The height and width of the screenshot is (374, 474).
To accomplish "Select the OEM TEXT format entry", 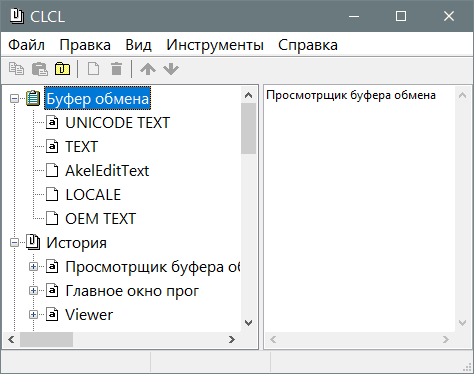I will [x=101, y=219].
